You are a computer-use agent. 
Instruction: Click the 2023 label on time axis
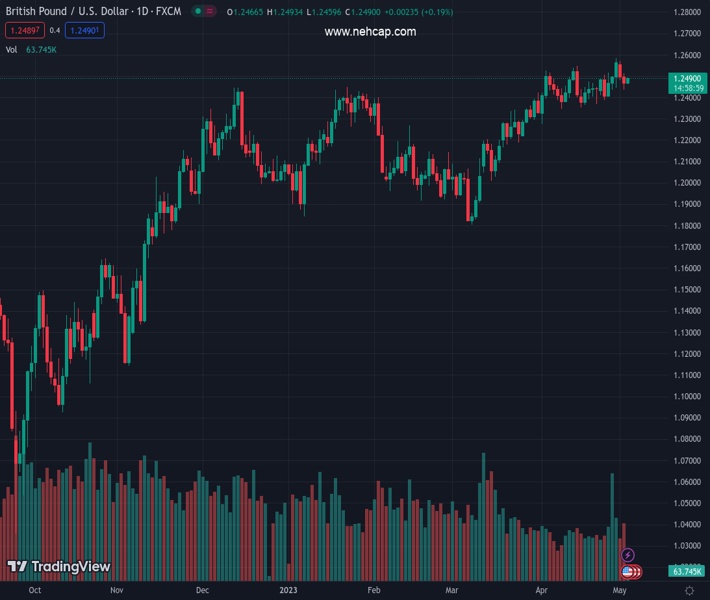tap(288, 591)
